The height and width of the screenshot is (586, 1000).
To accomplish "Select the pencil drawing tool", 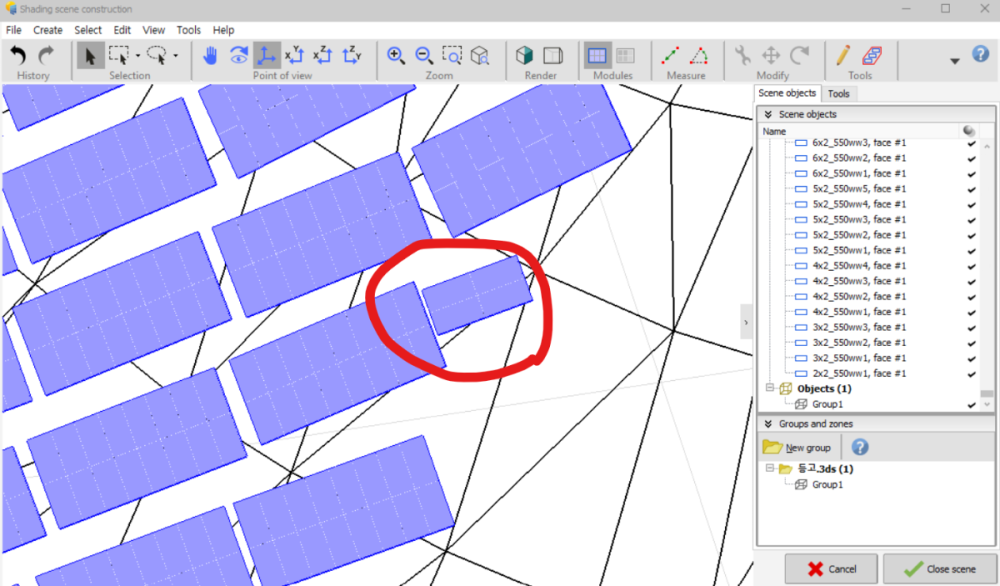I will coord(843,56).
